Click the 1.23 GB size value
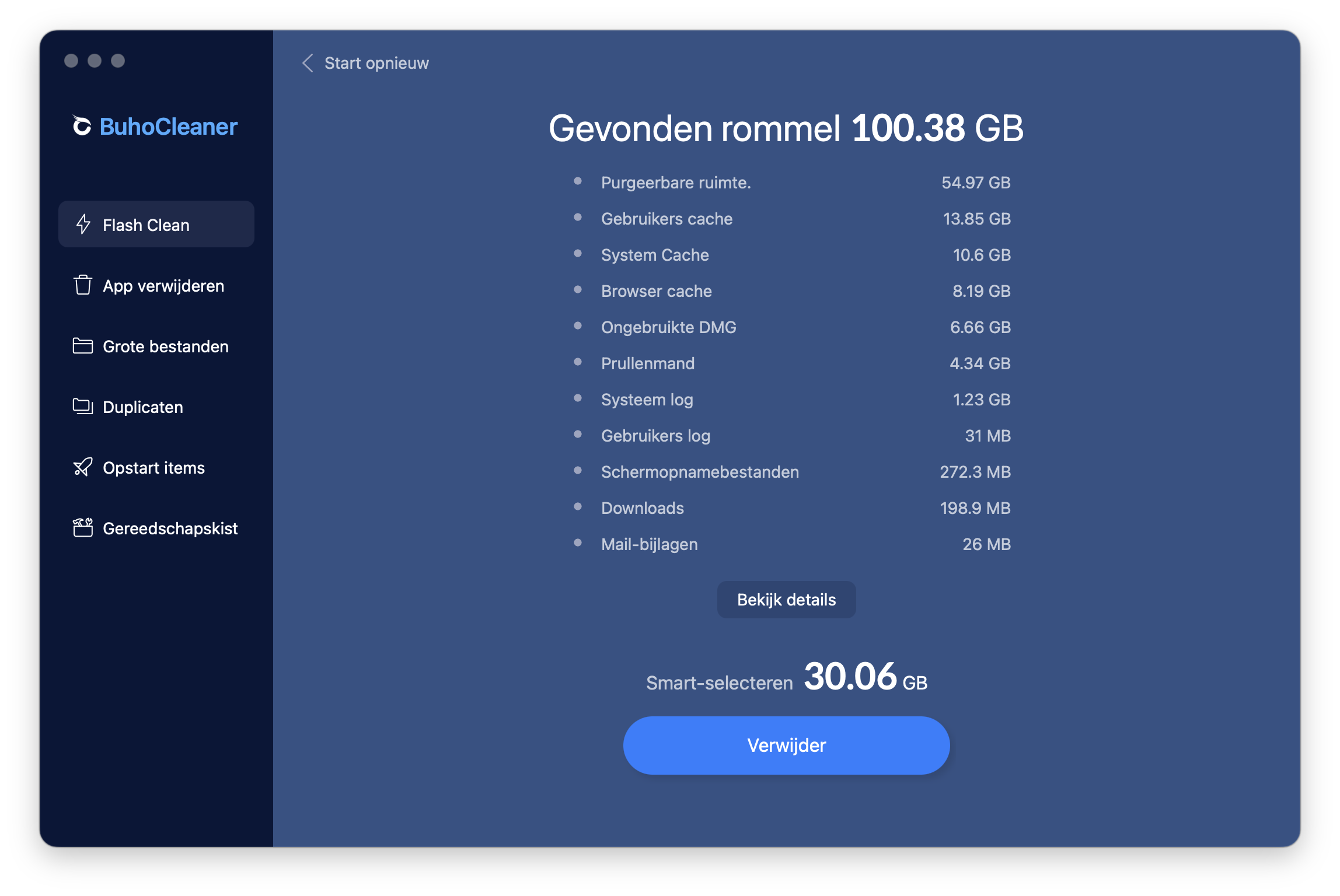The height and width of the screenshot is (896, 1340). (x=982, y=400)
